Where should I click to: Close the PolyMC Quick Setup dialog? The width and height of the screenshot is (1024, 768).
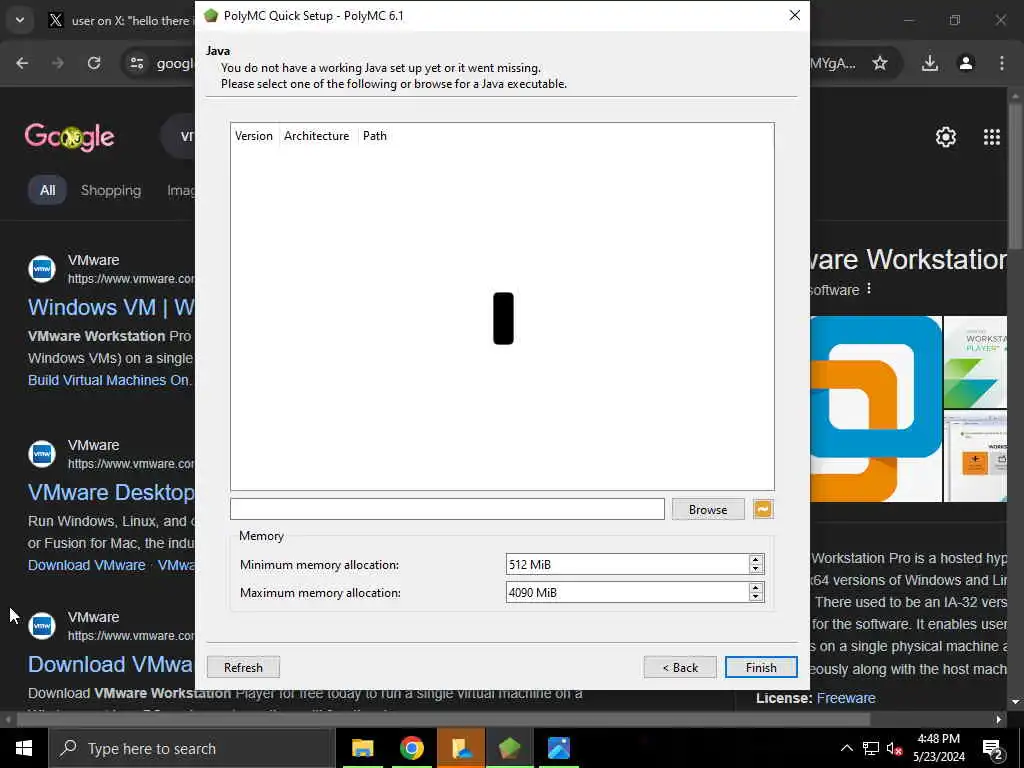click(x=794, y=15)
